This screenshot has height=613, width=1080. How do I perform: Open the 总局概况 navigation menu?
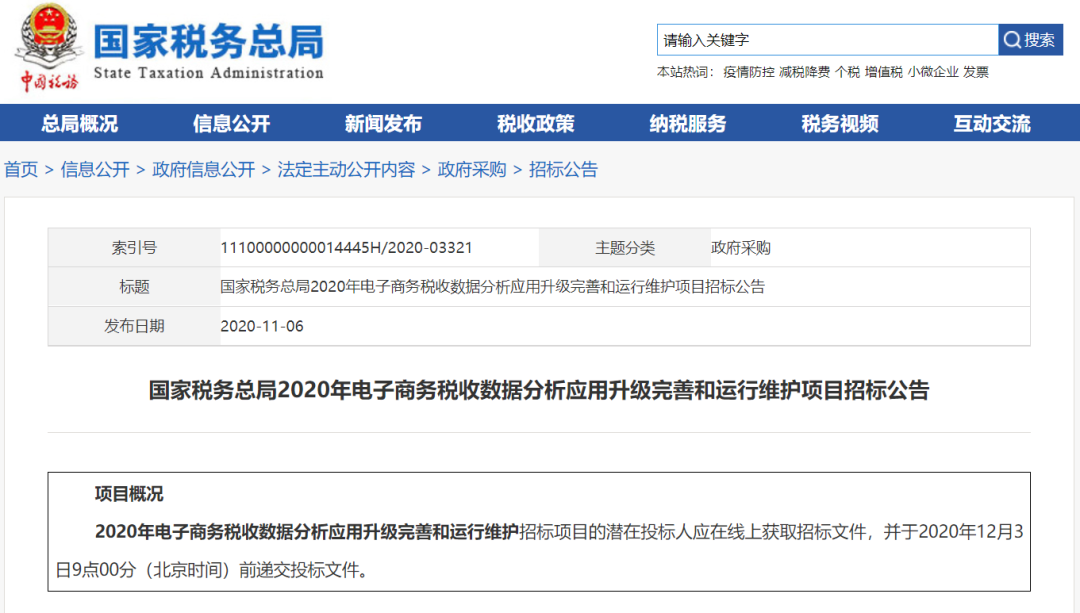[80, 124]
